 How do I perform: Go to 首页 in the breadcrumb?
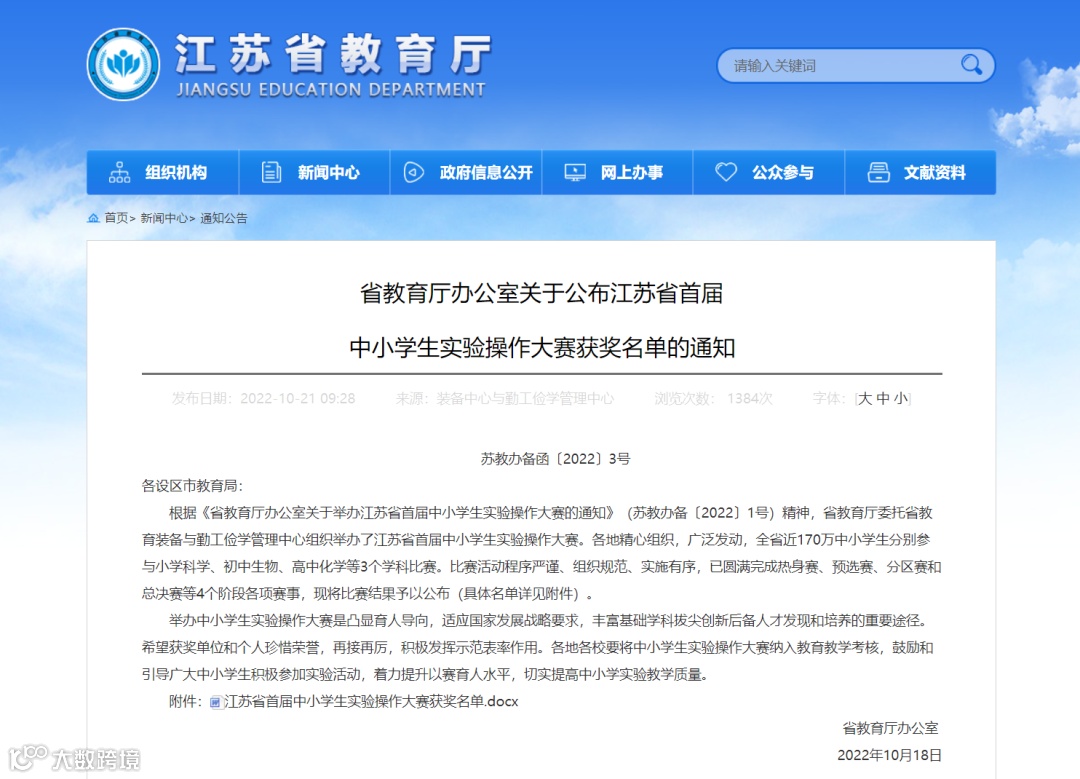(x=116, y=218)
